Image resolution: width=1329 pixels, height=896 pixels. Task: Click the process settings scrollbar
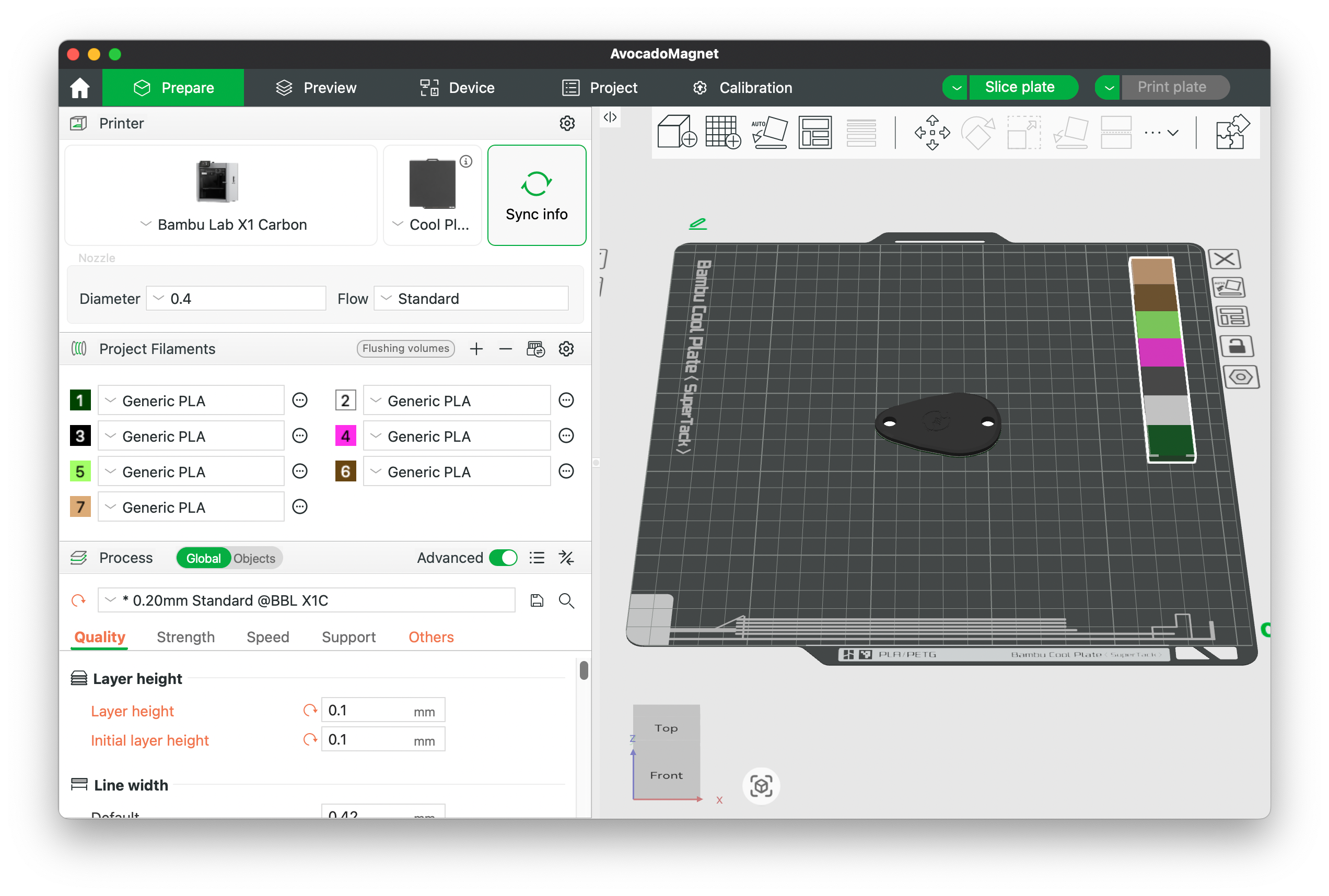[583, 670]
